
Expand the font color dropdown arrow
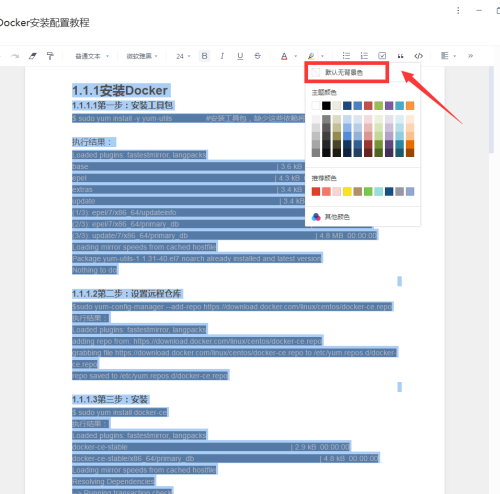coord(295,56)
